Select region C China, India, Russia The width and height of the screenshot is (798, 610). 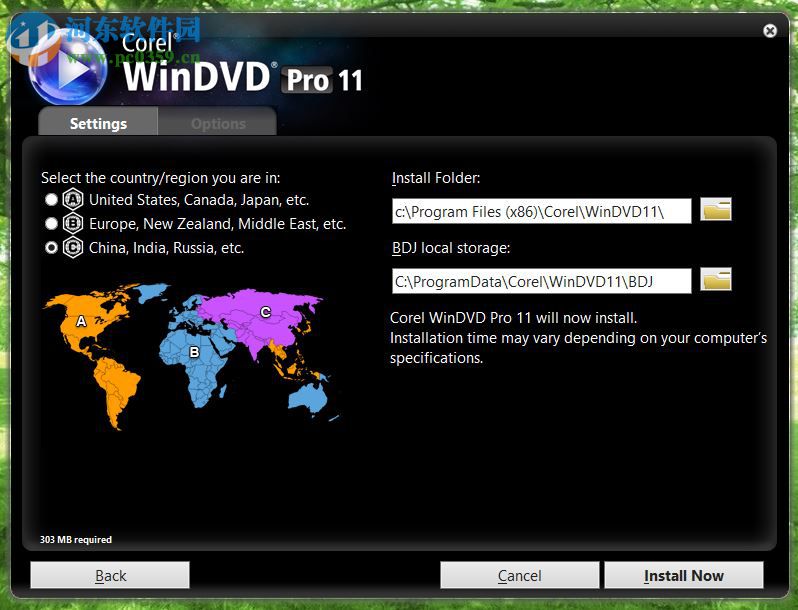[51, 247]
